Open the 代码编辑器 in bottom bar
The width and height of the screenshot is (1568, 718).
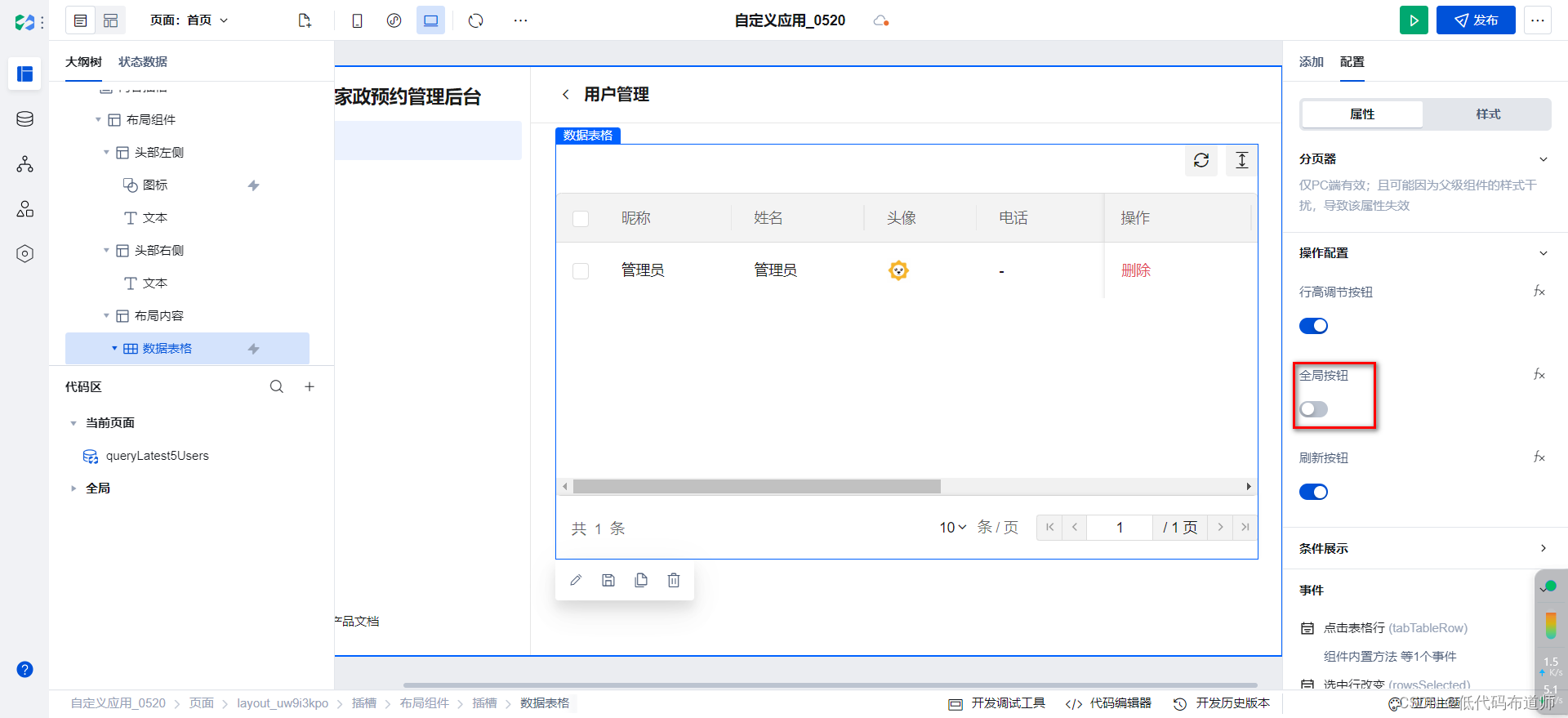point(1109,703)
